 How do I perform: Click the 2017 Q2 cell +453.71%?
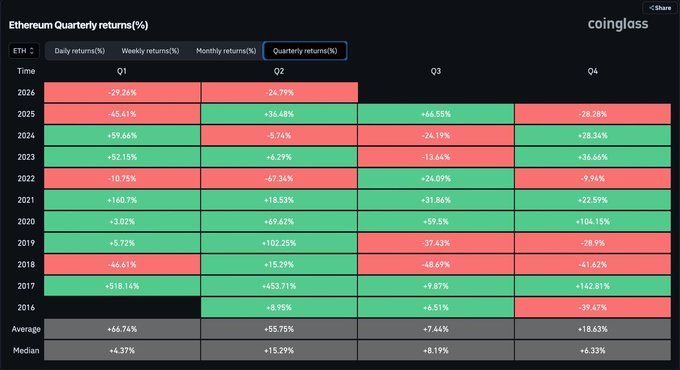coord(279,286)
